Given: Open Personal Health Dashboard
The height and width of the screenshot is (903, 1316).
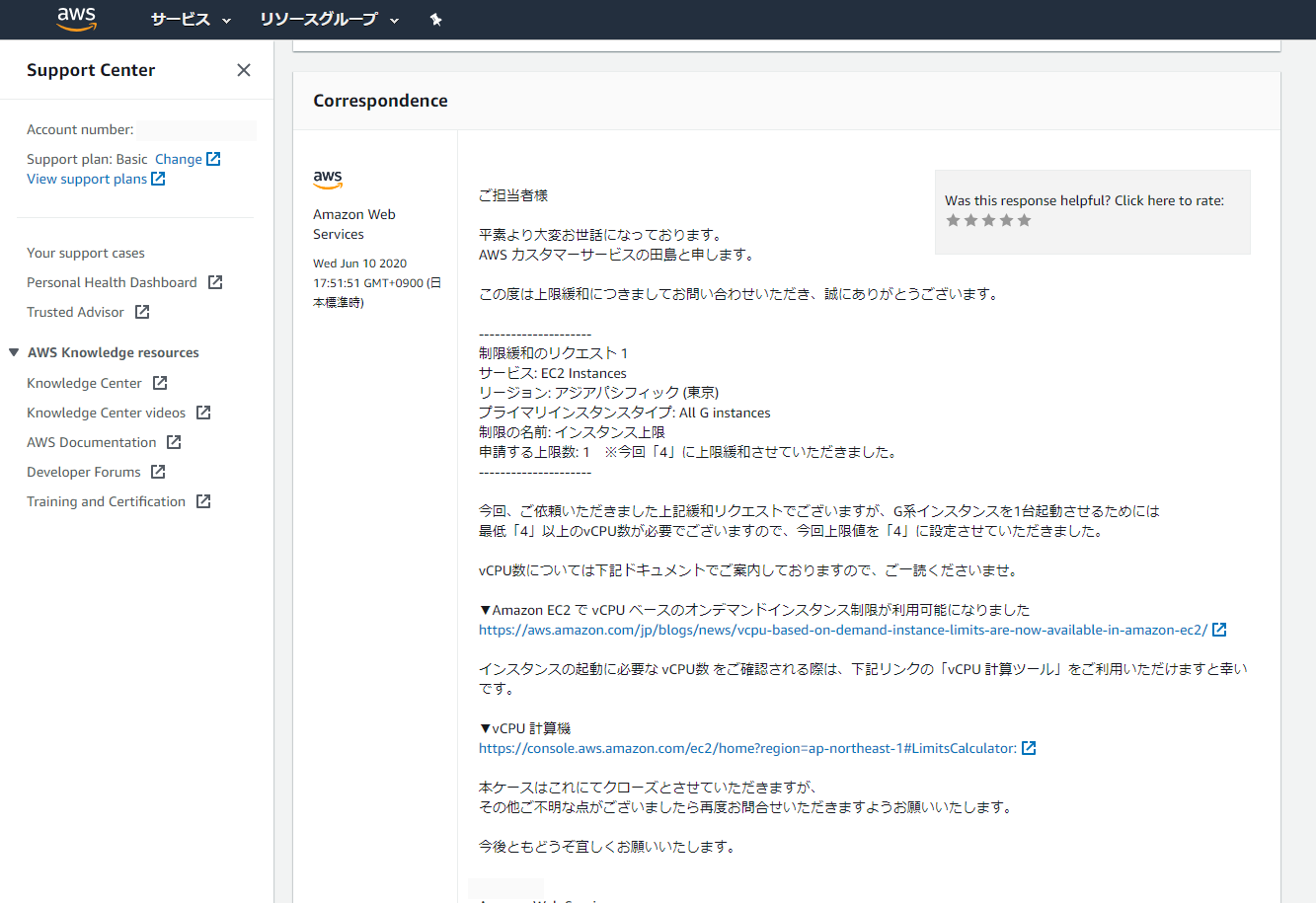Looking at the screenshot, I should click(x=112, y=282).
